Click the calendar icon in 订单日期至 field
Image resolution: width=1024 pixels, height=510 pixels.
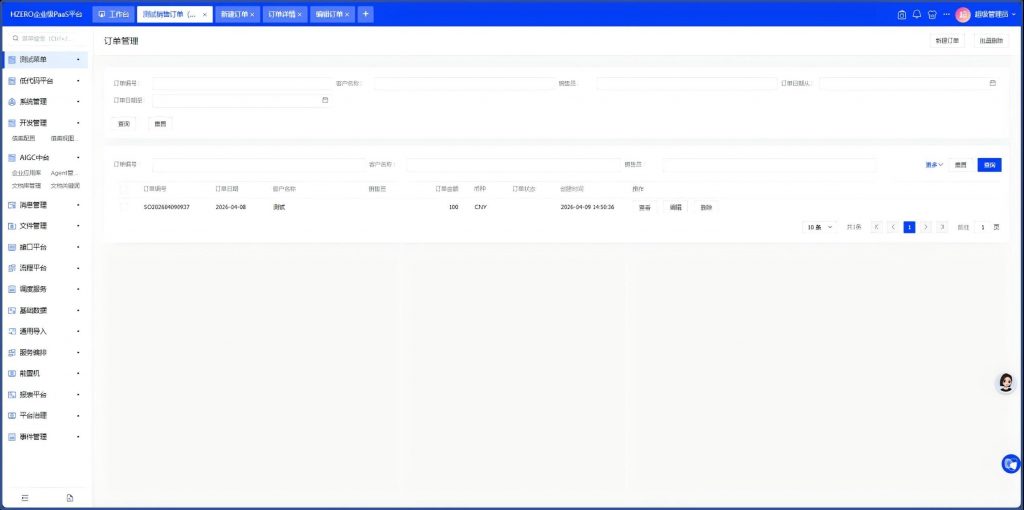(325, 100)
